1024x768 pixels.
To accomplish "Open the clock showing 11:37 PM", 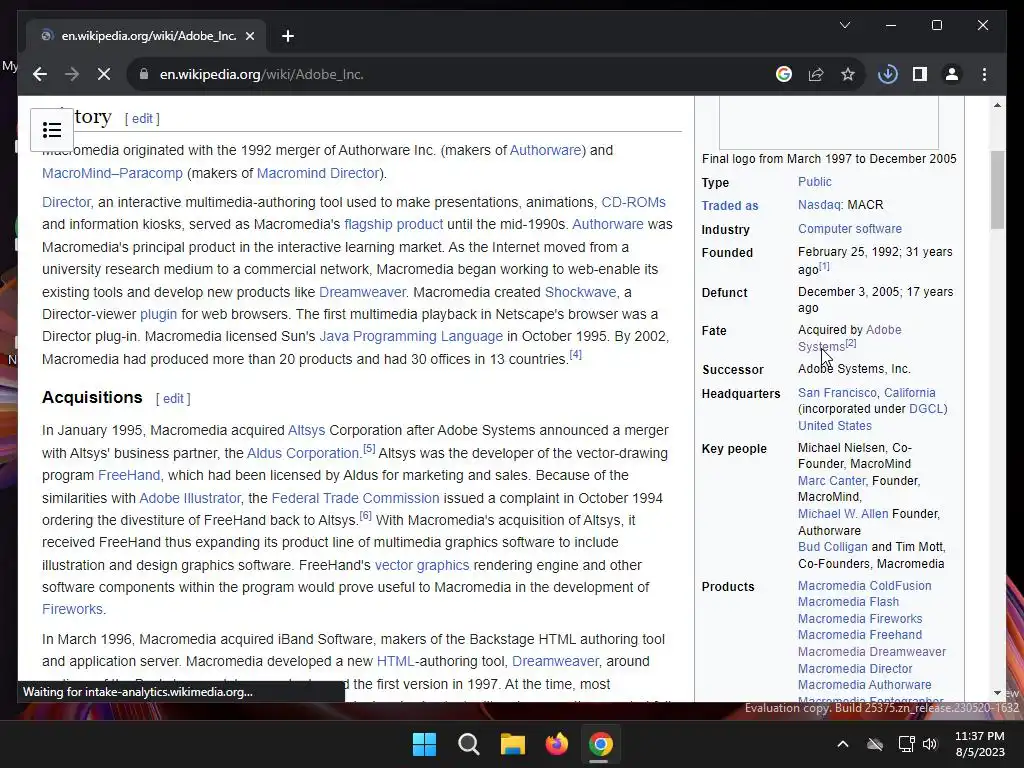I will point(980,744).
